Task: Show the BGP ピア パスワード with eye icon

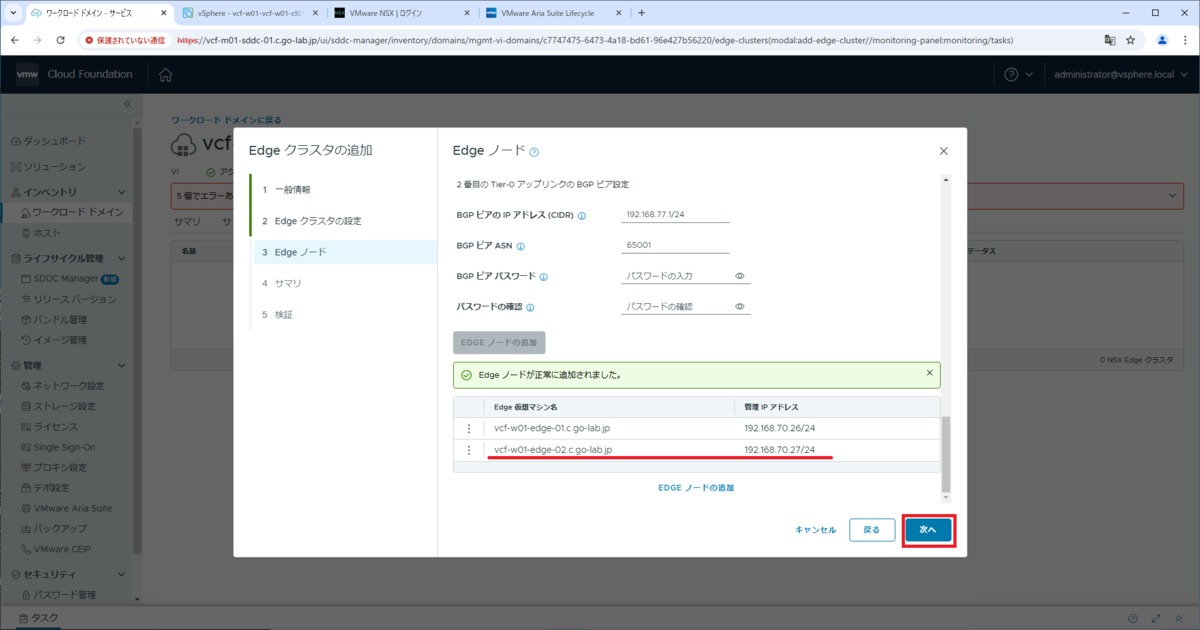Action: coord(740,276)
